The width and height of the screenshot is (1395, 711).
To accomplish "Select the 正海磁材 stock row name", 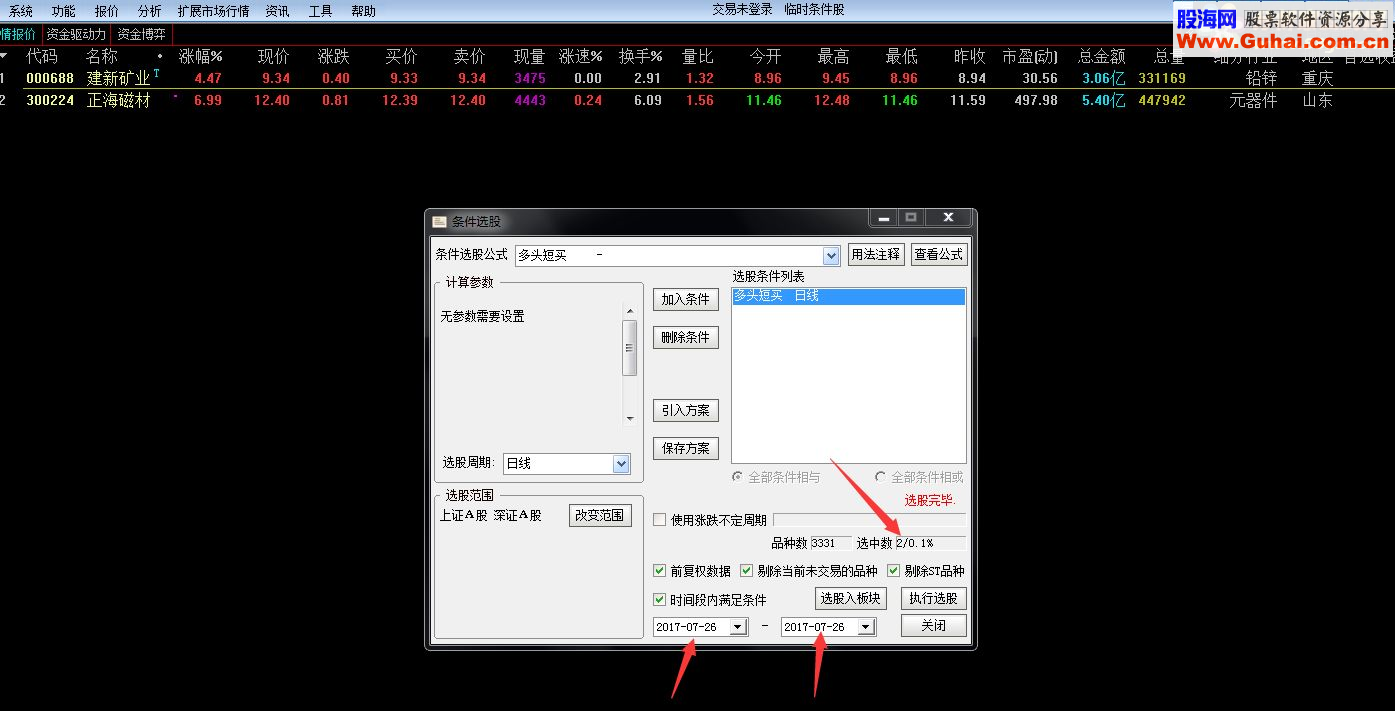I will tap(118, 100).
